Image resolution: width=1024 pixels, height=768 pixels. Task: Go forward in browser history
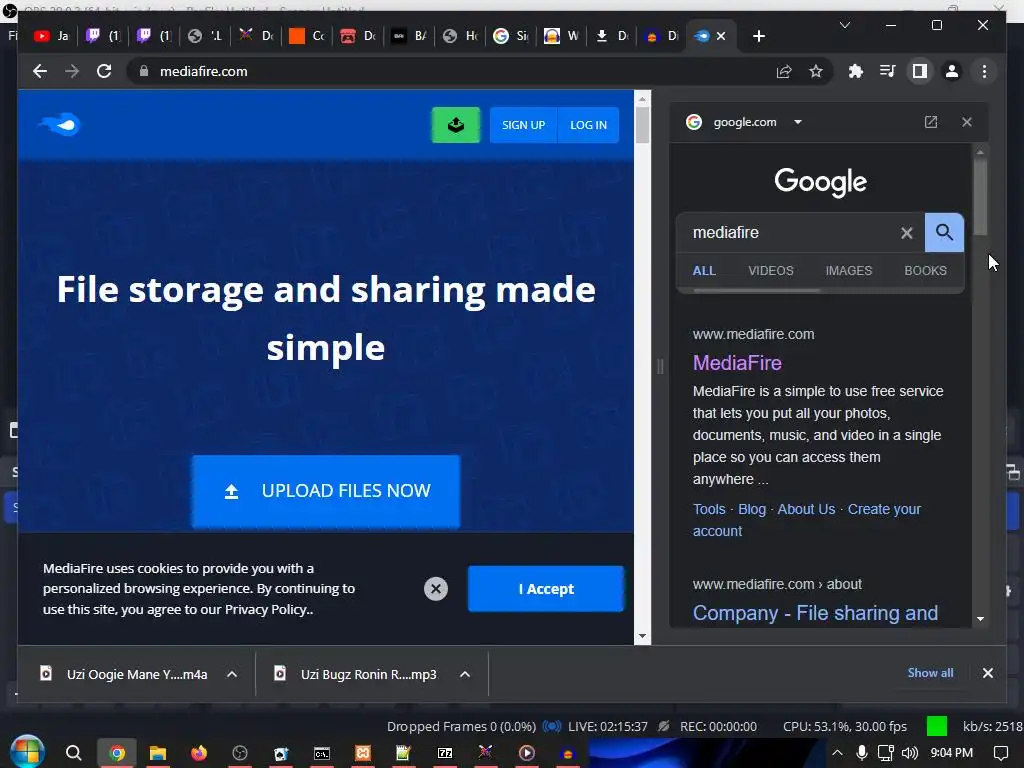[72, 71]
